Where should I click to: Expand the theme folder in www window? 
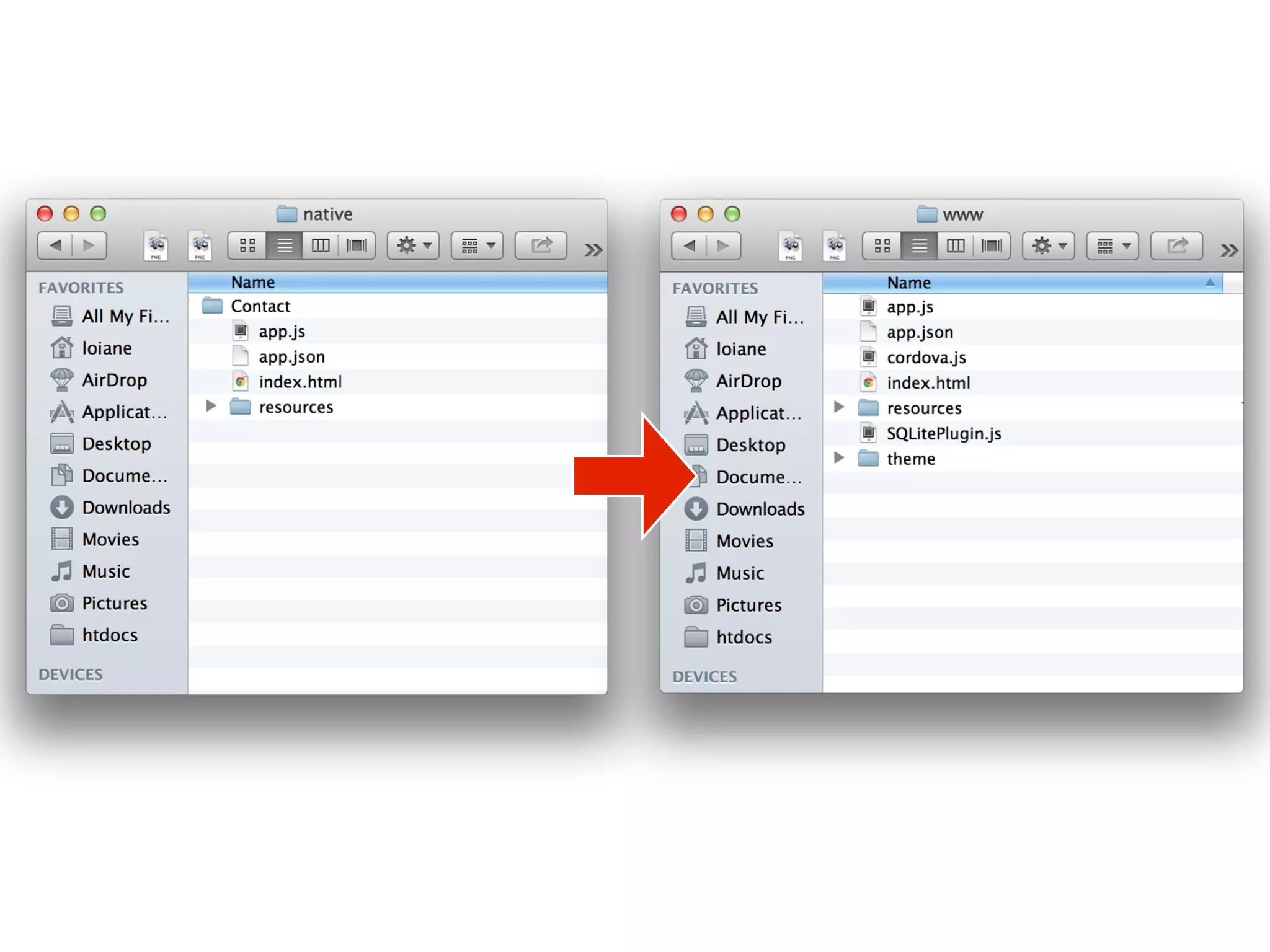pyautogui.click(x=839, y=458)
